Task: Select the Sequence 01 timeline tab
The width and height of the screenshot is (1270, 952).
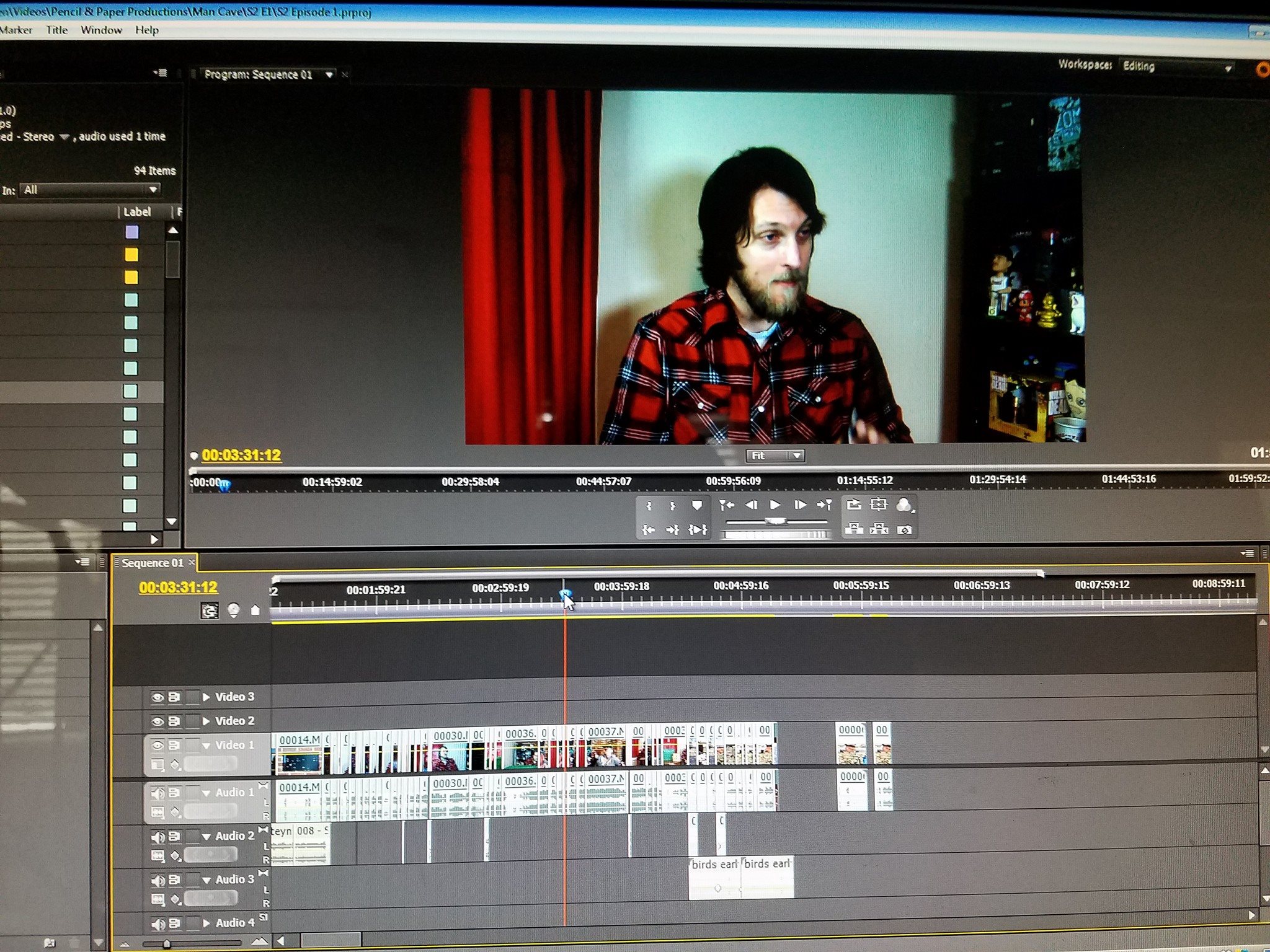Action: 153,563
